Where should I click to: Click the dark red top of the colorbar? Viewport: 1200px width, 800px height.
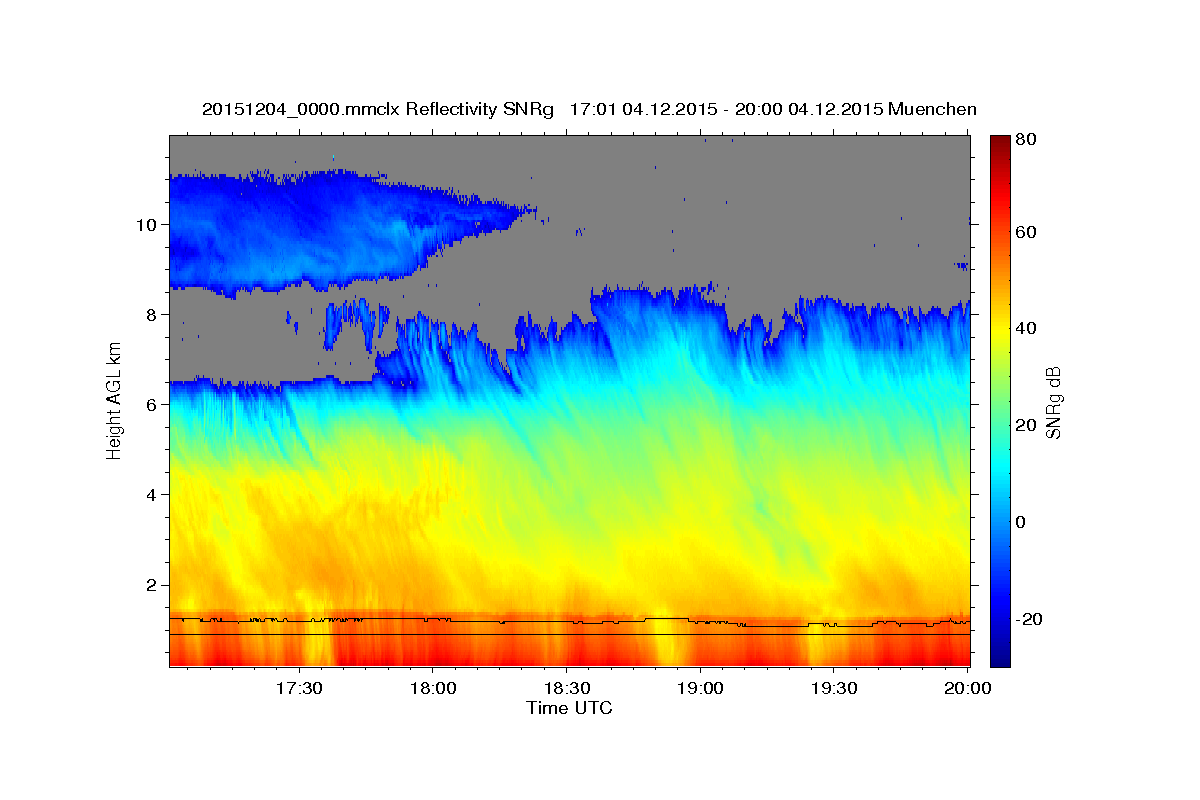click(999, 142)
